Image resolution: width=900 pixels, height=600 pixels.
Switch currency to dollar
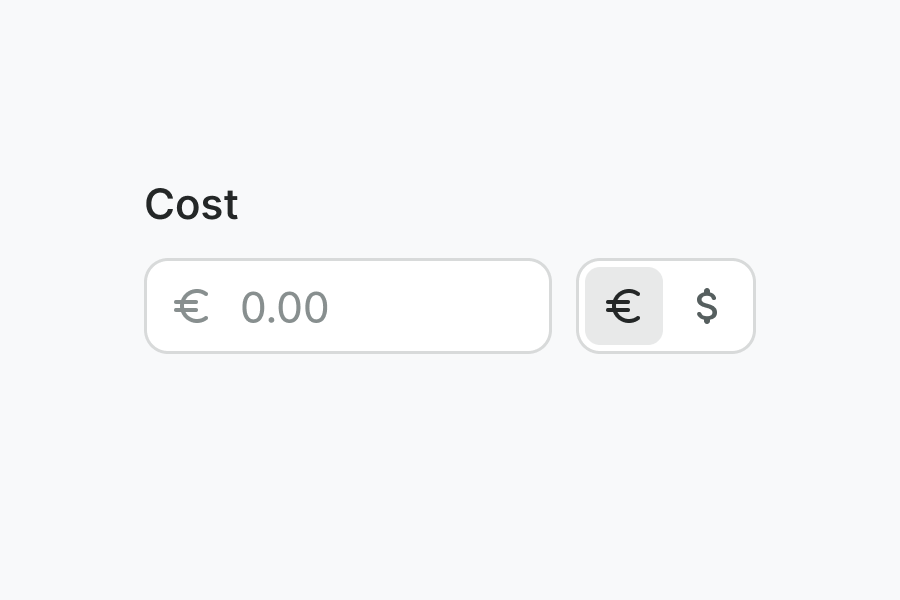point(707,306)
